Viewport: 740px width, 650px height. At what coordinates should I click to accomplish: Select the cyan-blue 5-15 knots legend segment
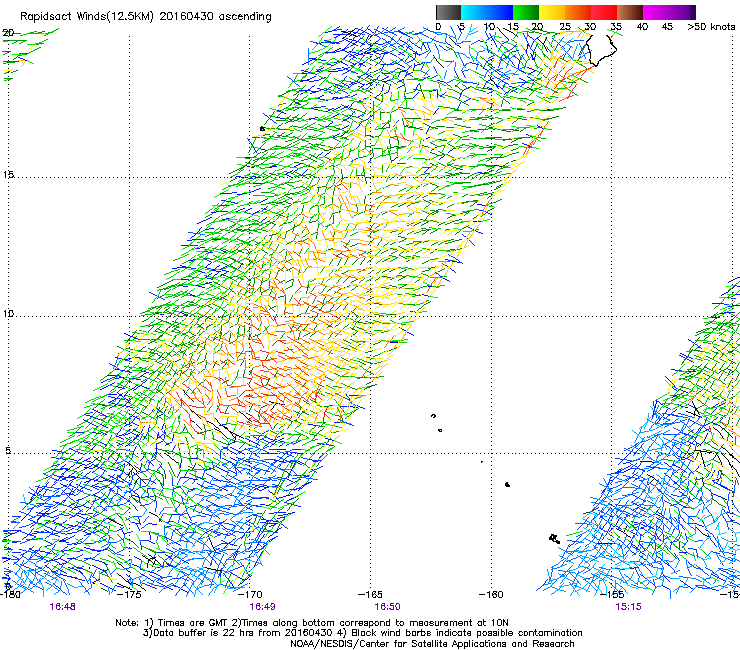tap(487, 12)
